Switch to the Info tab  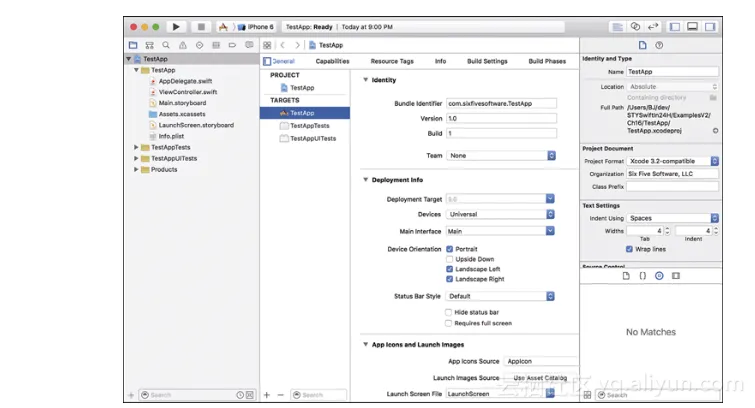tap(440, 61)
